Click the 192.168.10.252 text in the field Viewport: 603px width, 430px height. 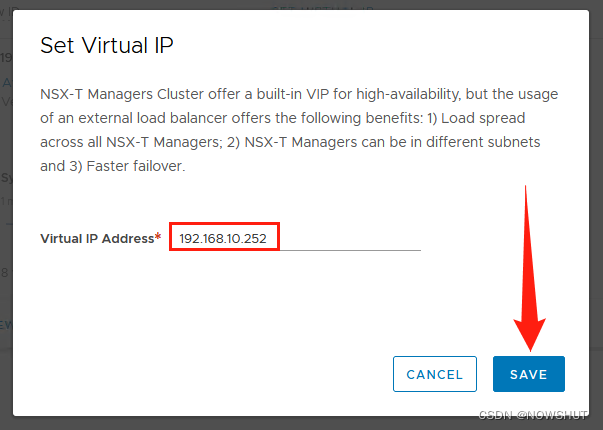click(x=223, y=238)
